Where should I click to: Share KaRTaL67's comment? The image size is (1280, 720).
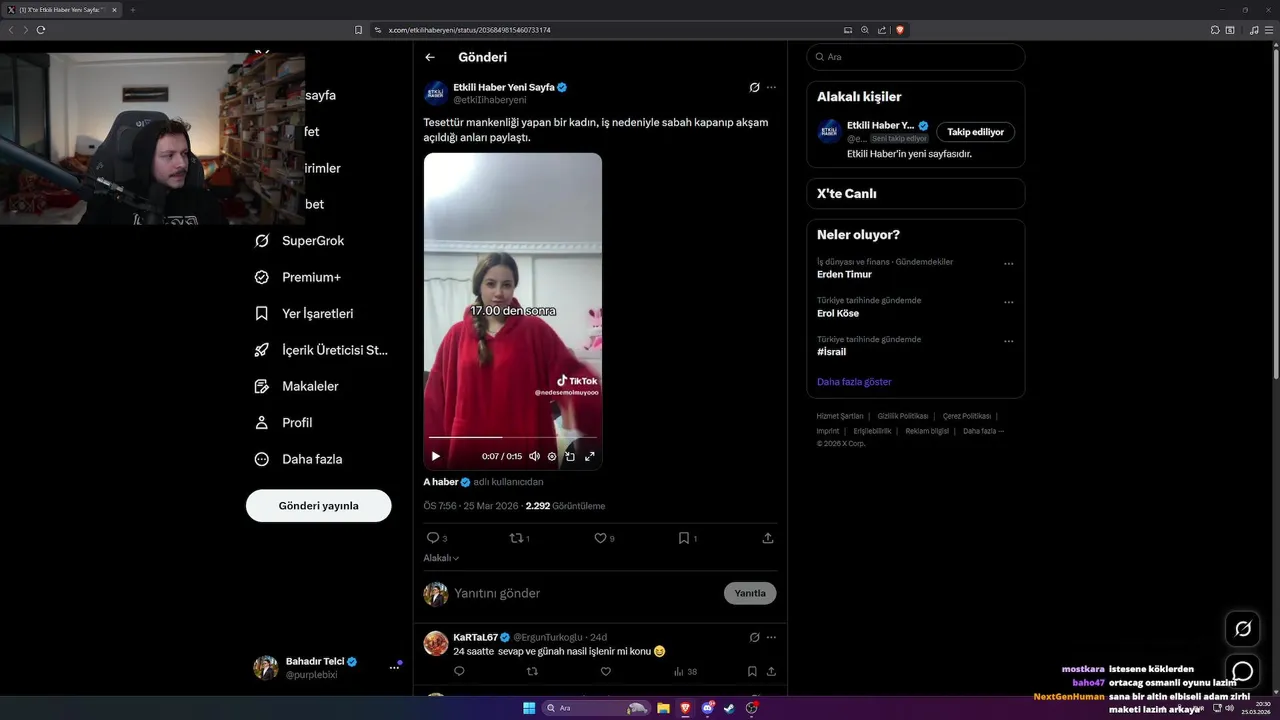pos(771,672)
